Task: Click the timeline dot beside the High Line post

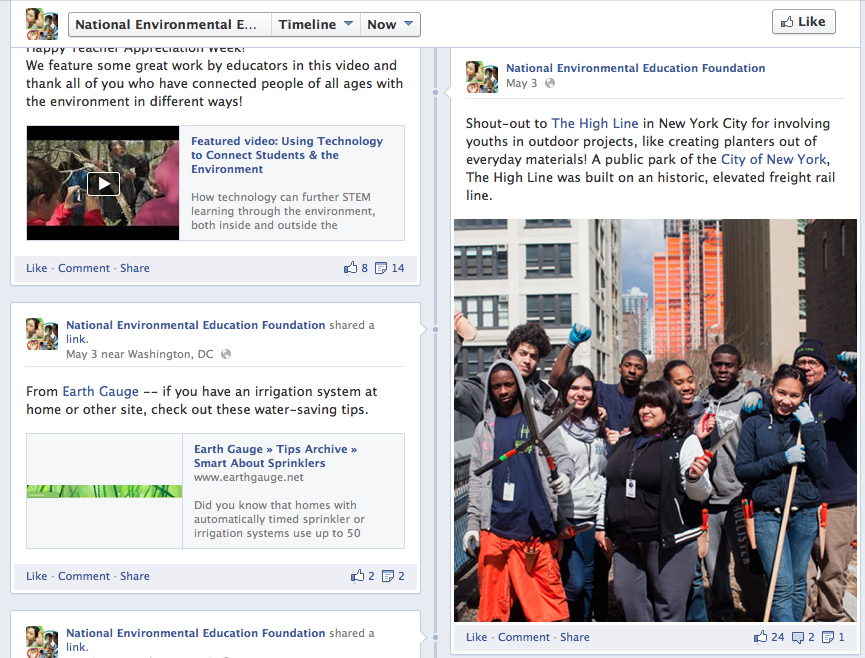Action: [435, 93]
